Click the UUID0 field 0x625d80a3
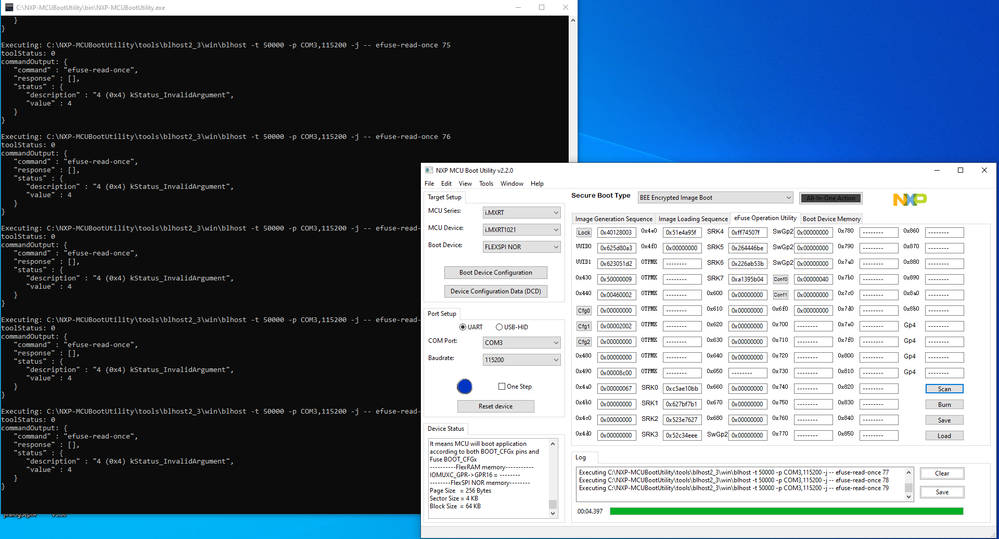Image resolution: width=999 pixels, height=539 pixels. (x=616, y=248)
